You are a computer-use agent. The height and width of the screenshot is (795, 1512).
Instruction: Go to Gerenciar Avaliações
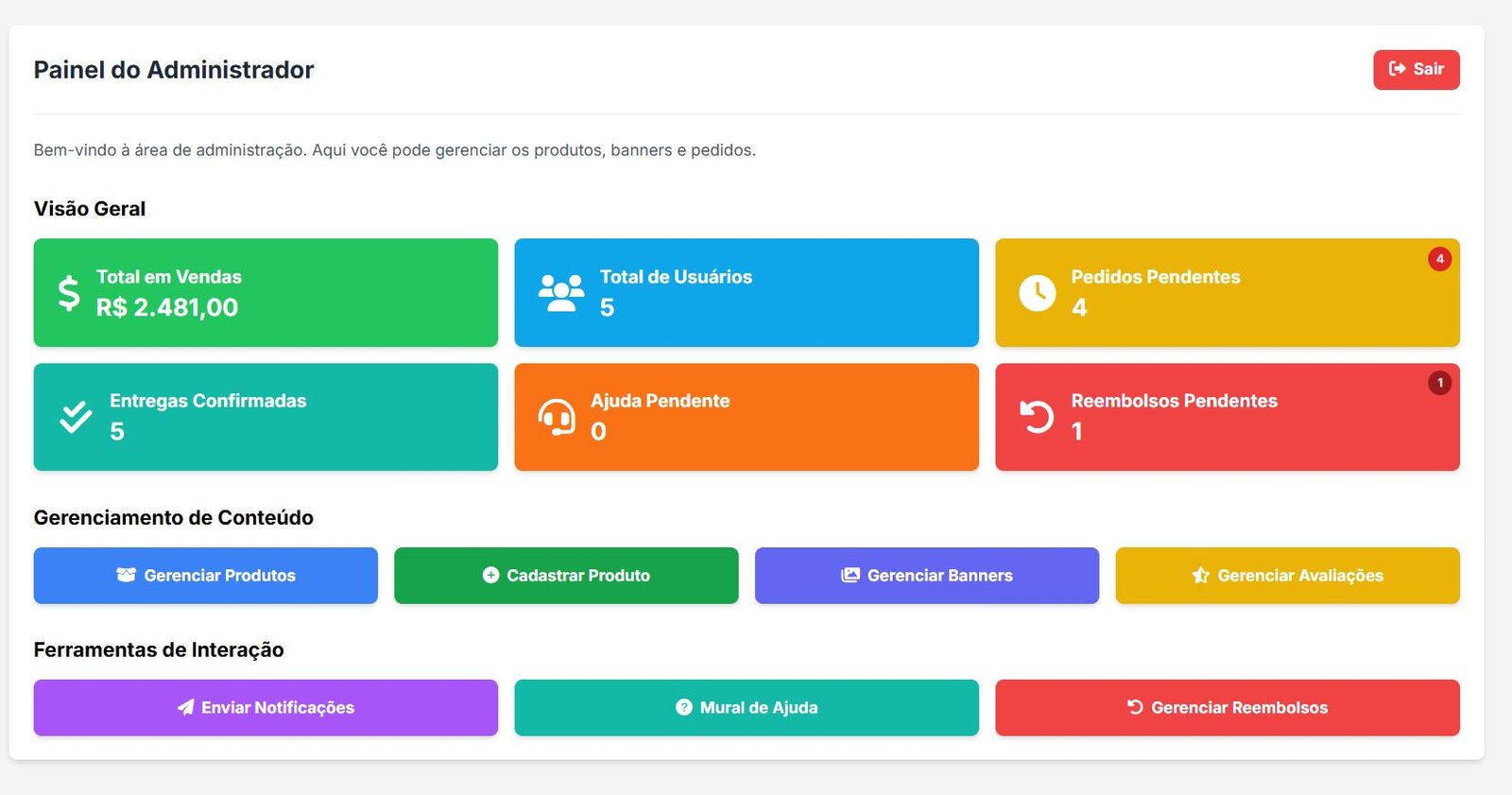point(1287,576)
